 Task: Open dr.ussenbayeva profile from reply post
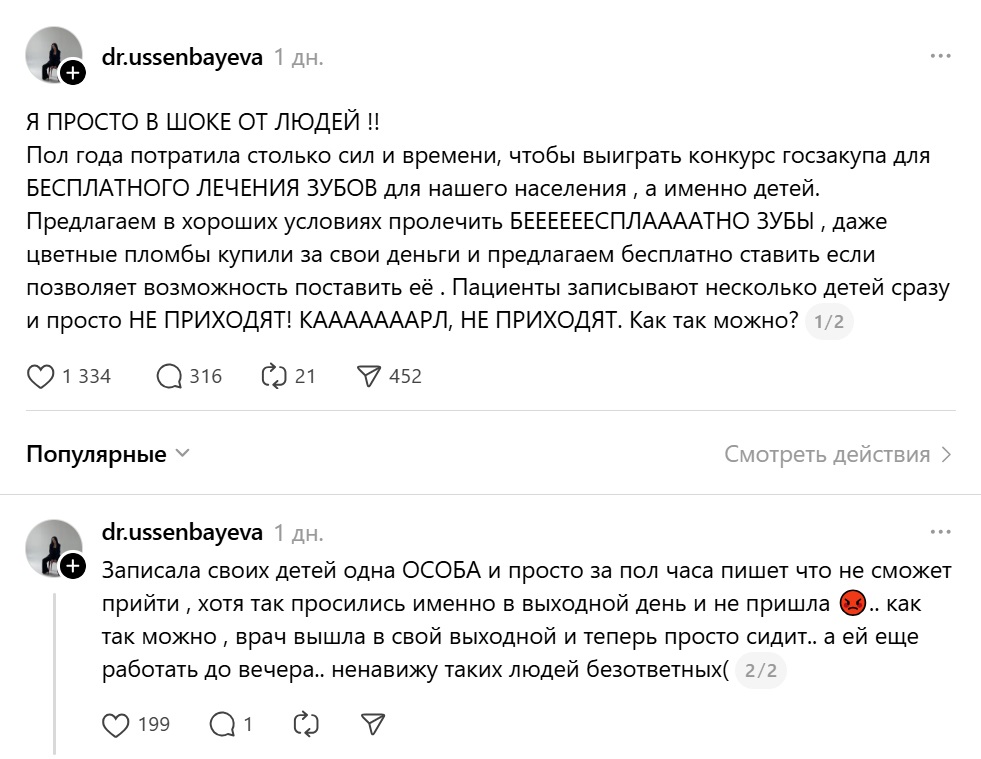click(182, 531)
